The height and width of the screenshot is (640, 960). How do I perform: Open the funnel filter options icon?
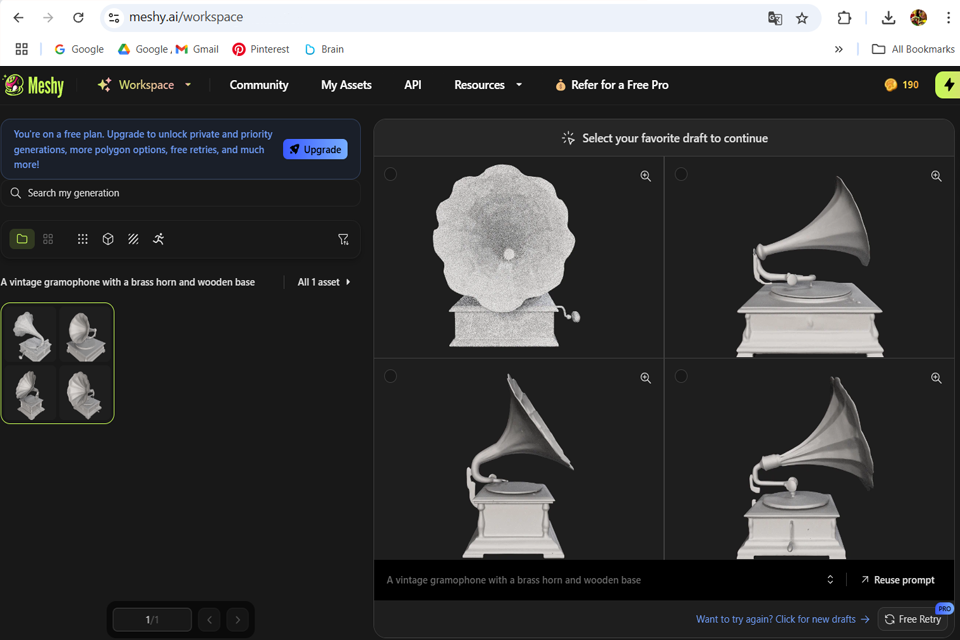pos(343,239)
